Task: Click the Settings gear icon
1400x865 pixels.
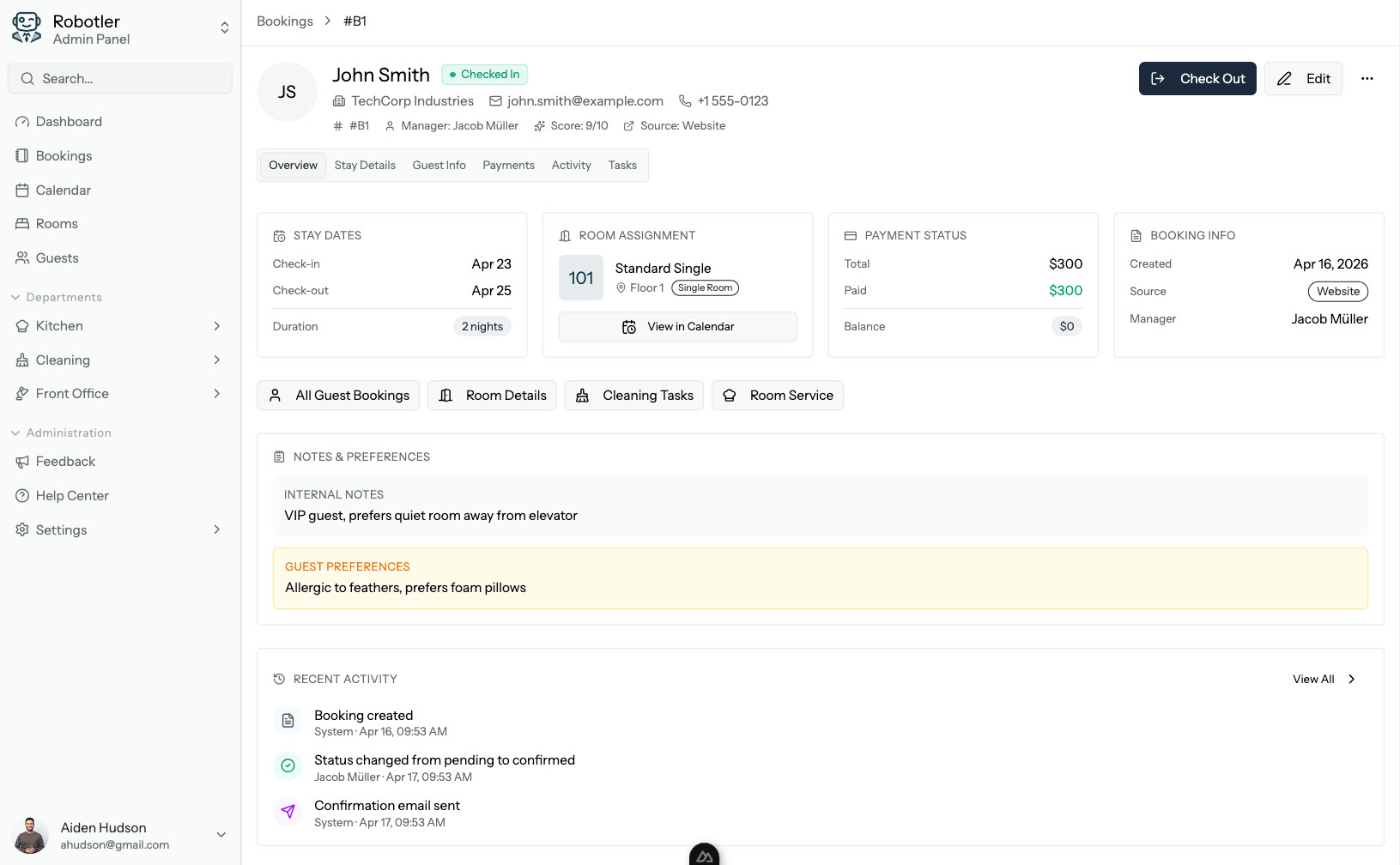Action: click(22, 529)
